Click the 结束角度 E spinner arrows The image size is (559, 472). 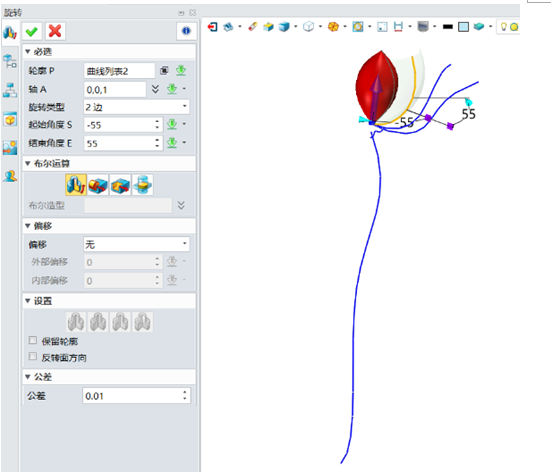tap(157, 143)
